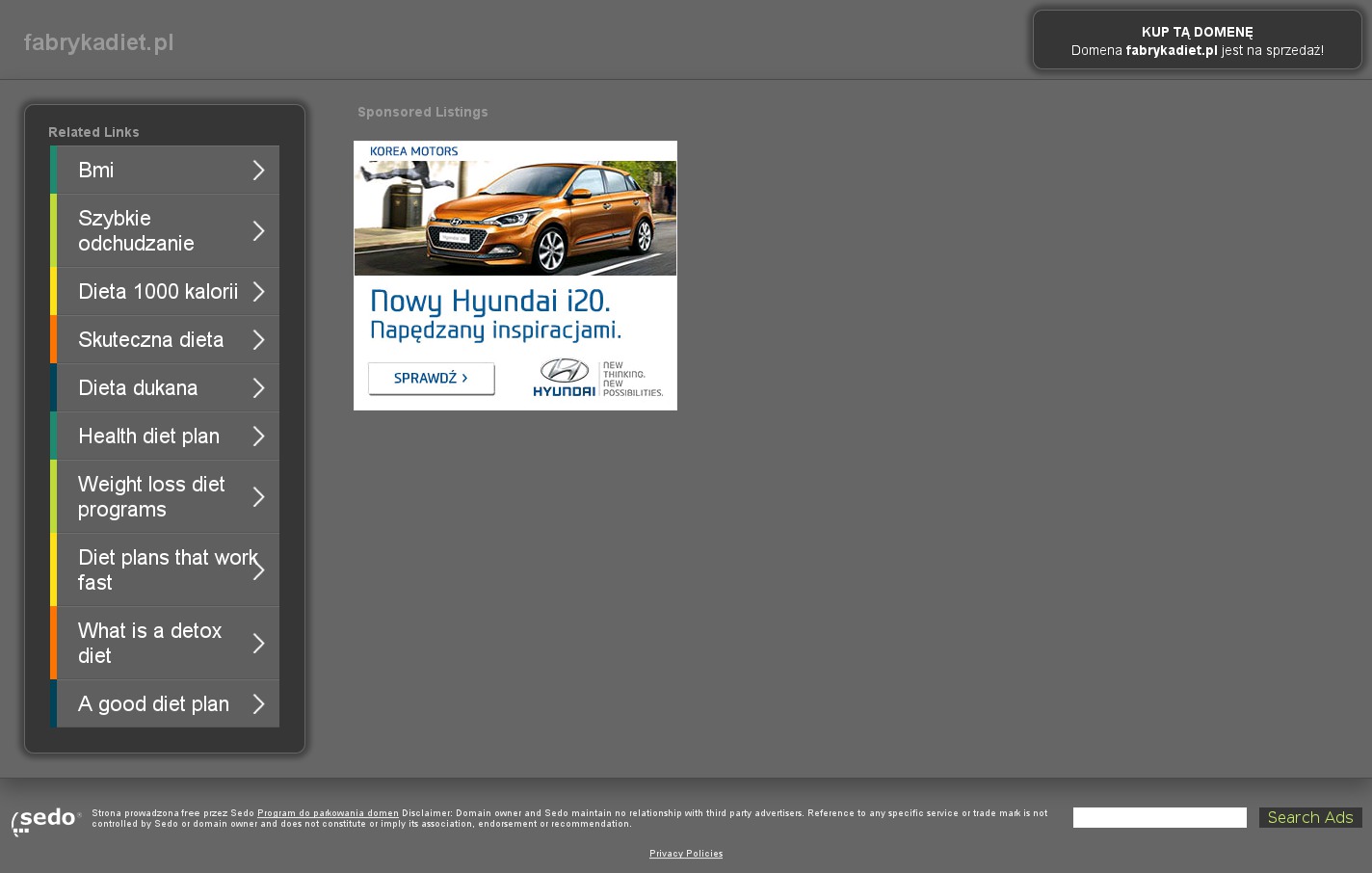1372x873 pixels.
Task: Open the Privacy Policies link
Action: (686, 854)
